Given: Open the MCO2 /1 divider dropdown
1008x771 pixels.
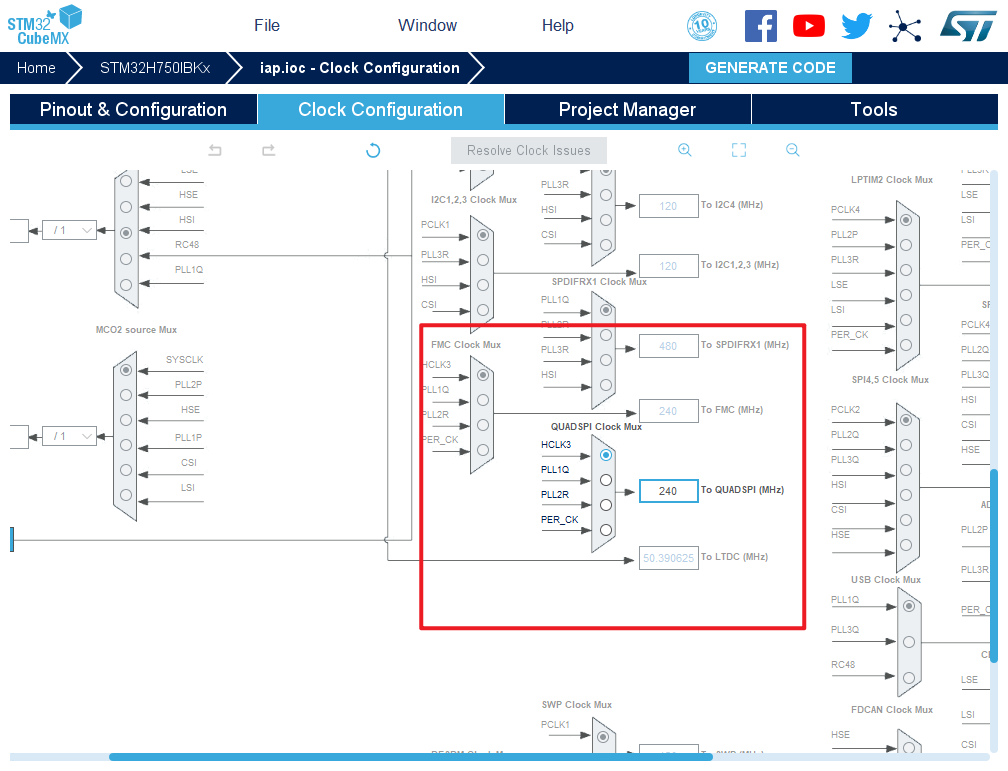Looking at the screenshot, I should (x=69, y=436).
